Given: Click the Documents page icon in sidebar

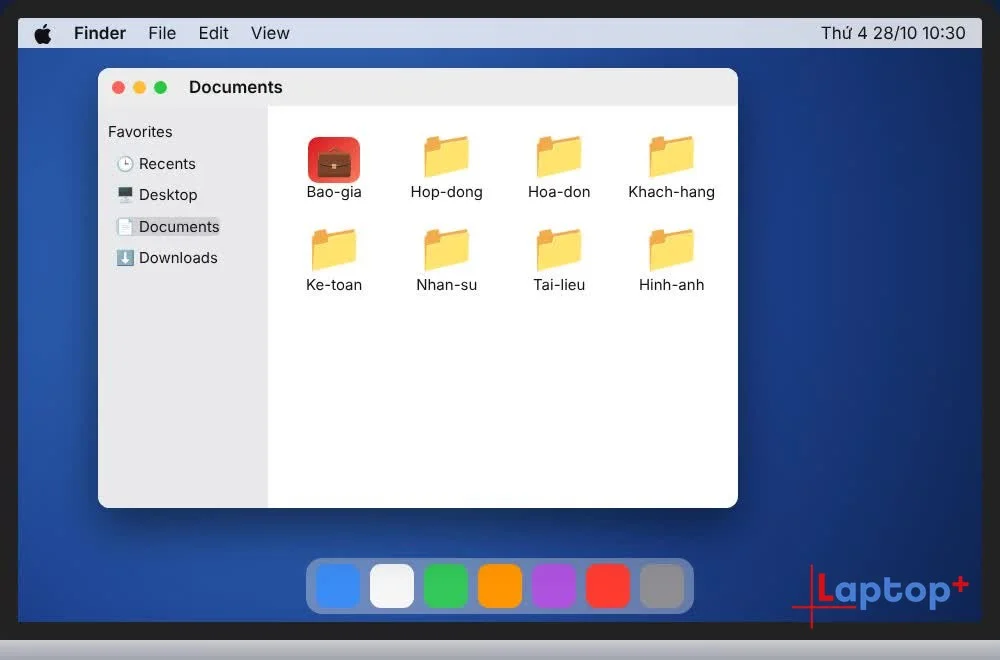Looking at the screenshot, I should tap(125, 226).
